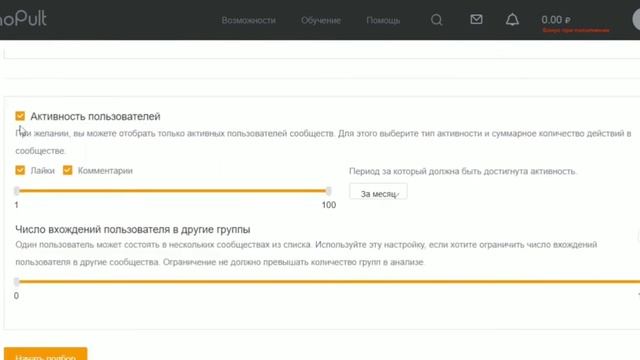Viewport: 640px width, 360px height.
Task: Click the Лайки label text
Action: coord(42,171)
